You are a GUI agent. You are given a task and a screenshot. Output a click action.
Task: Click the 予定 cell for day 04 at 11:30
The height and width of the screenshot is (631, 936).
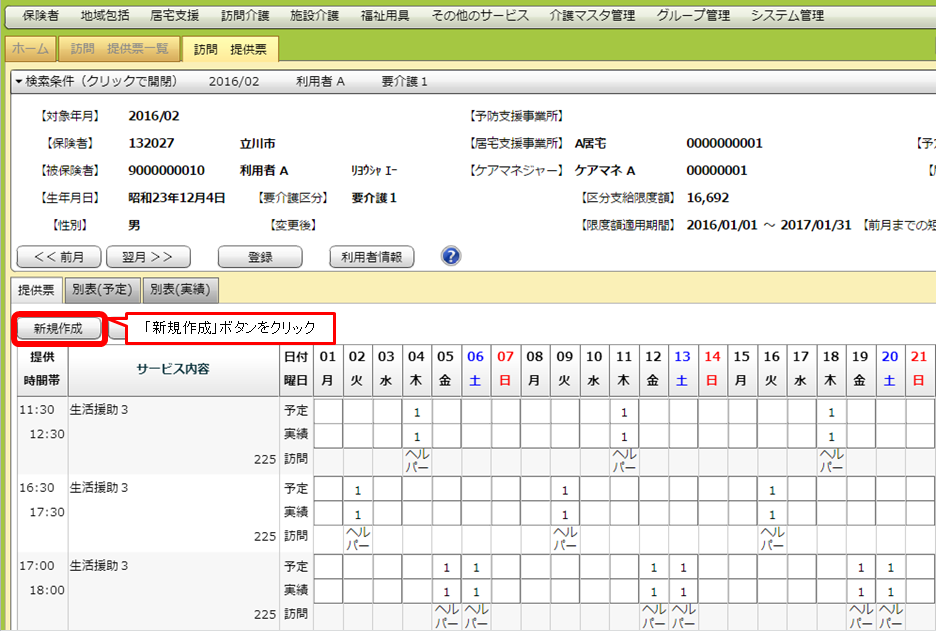pos(416,411)
